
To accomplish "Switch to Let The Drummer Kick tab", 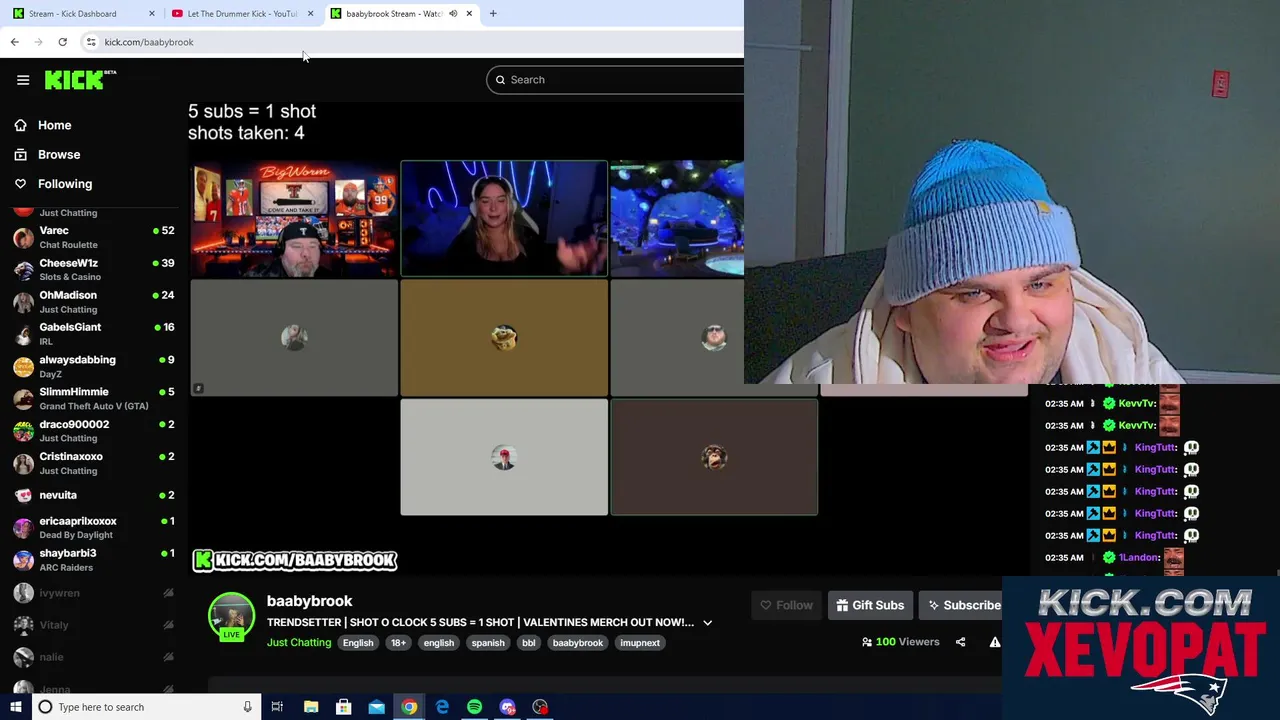I will tap(241, 14).
